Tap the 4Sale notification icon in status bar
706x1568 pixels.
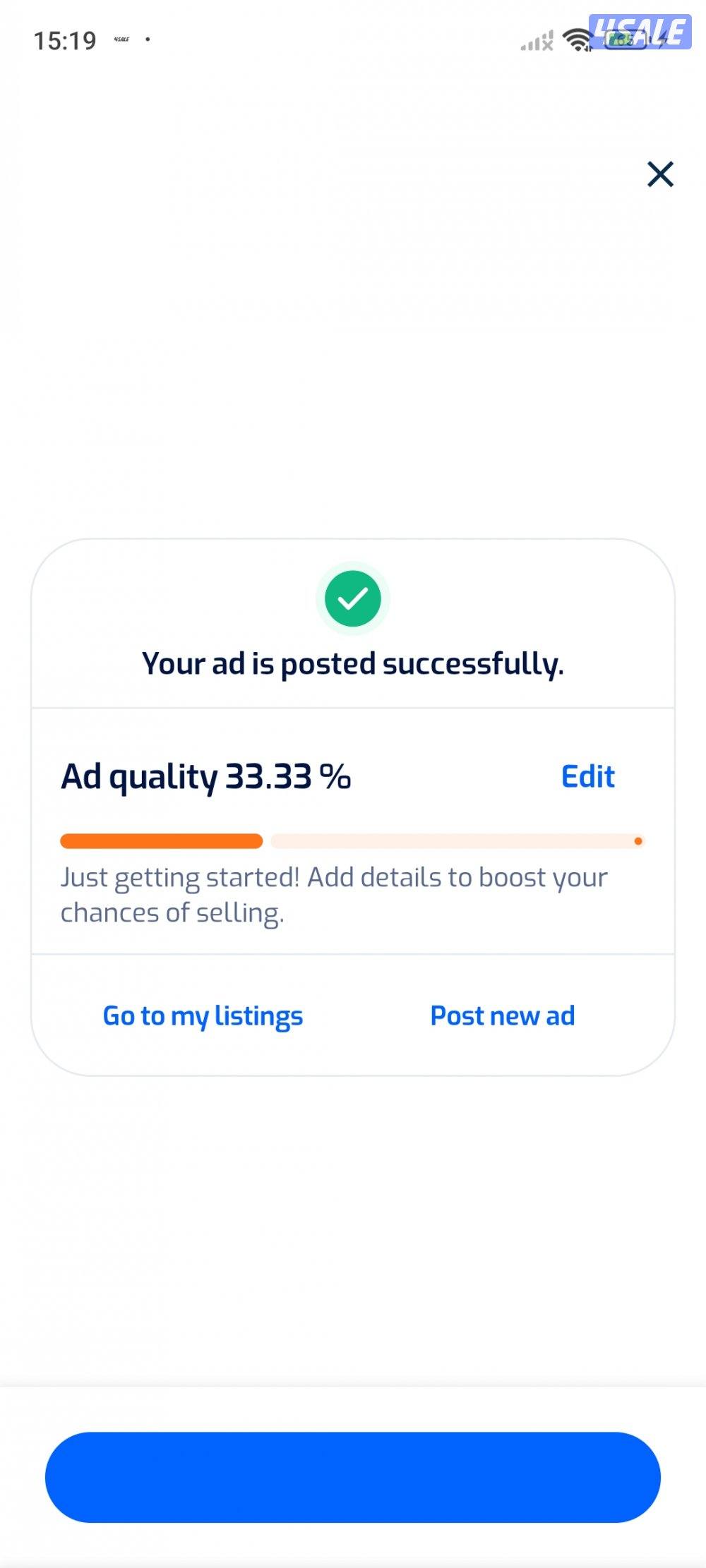tap(121, 40)
